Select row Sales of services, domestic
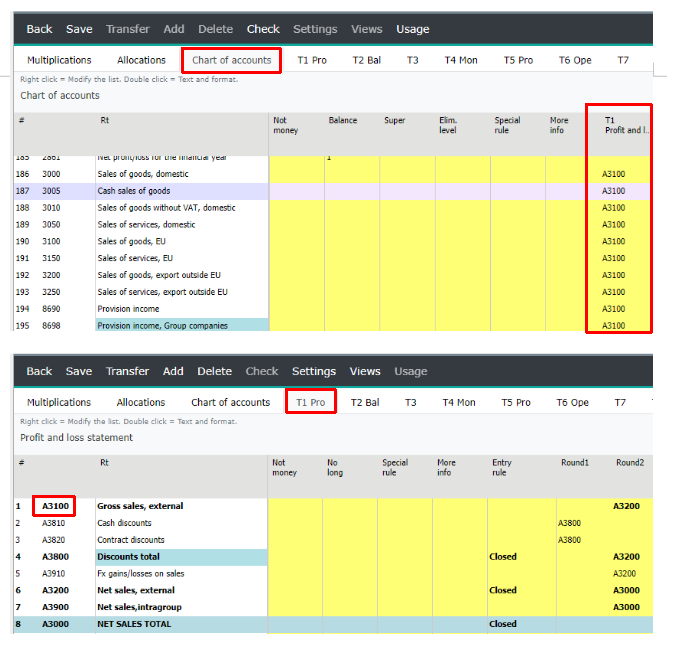Screen dimensions: 678x649 (x=332, y=224)
